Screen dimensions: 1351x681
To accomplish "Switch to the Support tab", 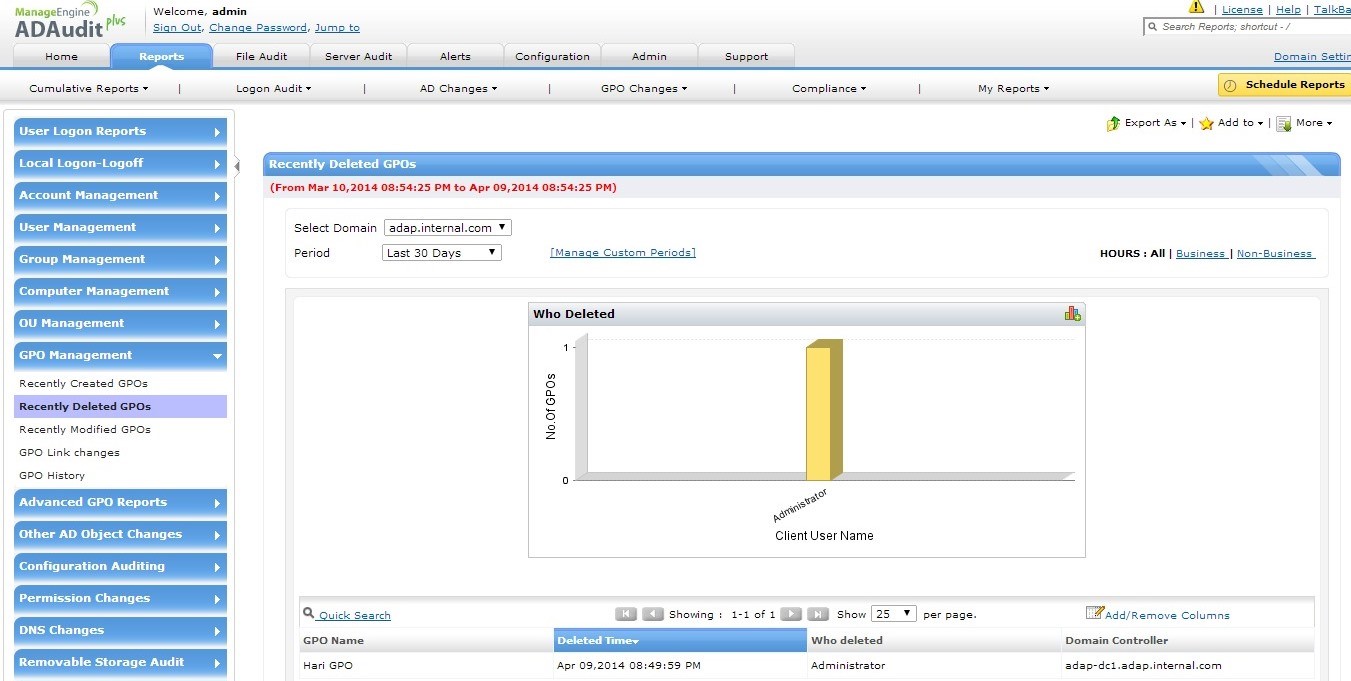I will 746,57.
